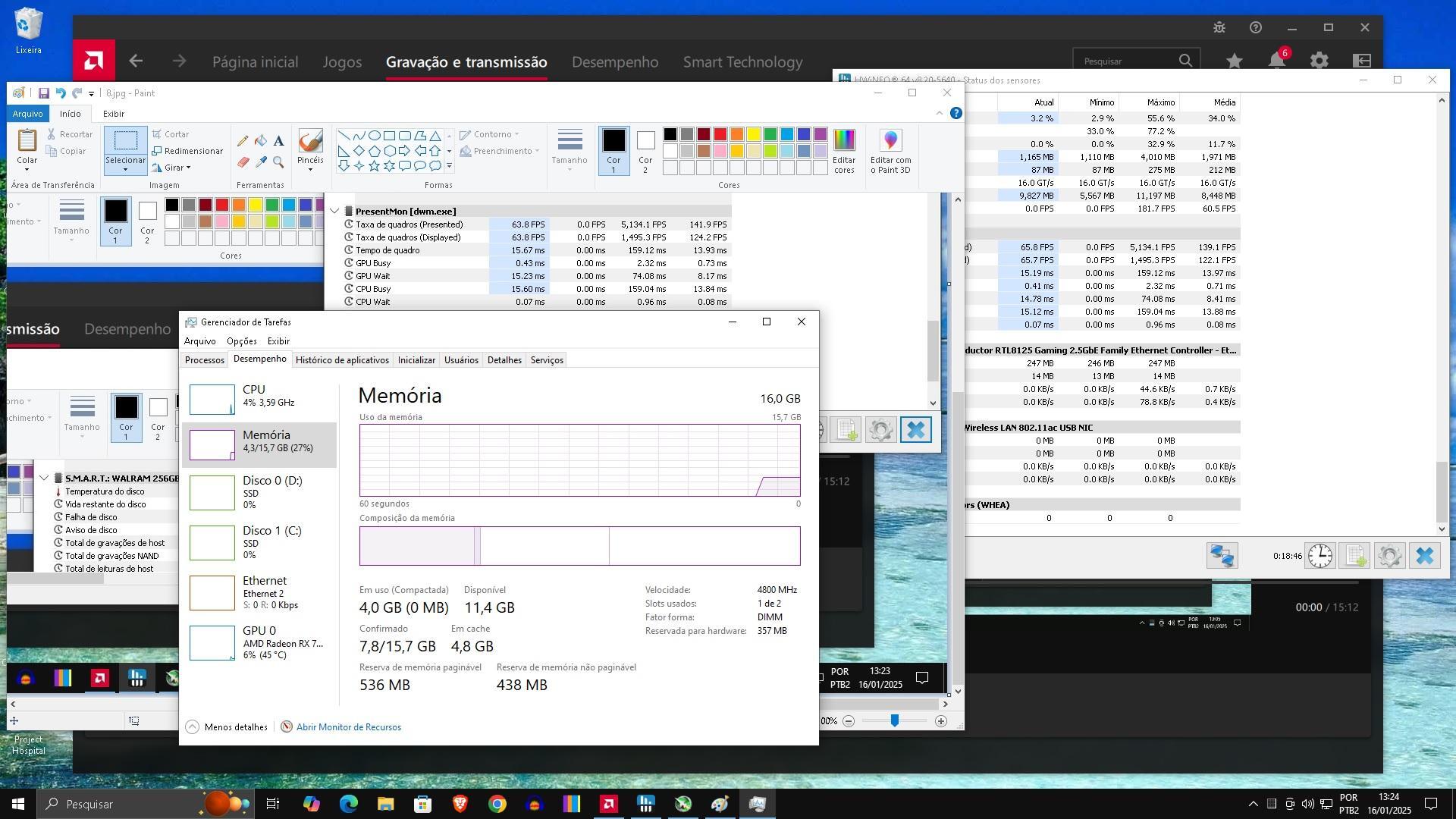Viewport: 1456px width, 819px height.
Task: Switch to Histórico de aplicativos tab
Action: pos(342,360)
